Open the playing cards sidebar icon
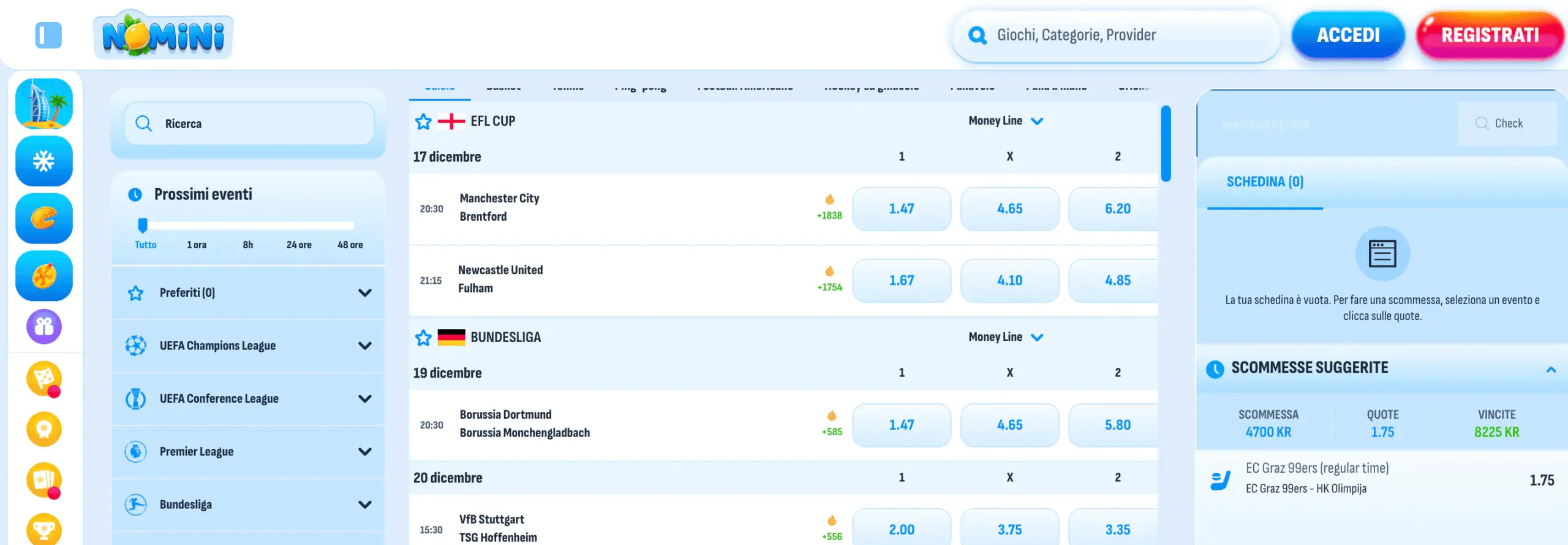1568x545 pixels. [44, 480]
